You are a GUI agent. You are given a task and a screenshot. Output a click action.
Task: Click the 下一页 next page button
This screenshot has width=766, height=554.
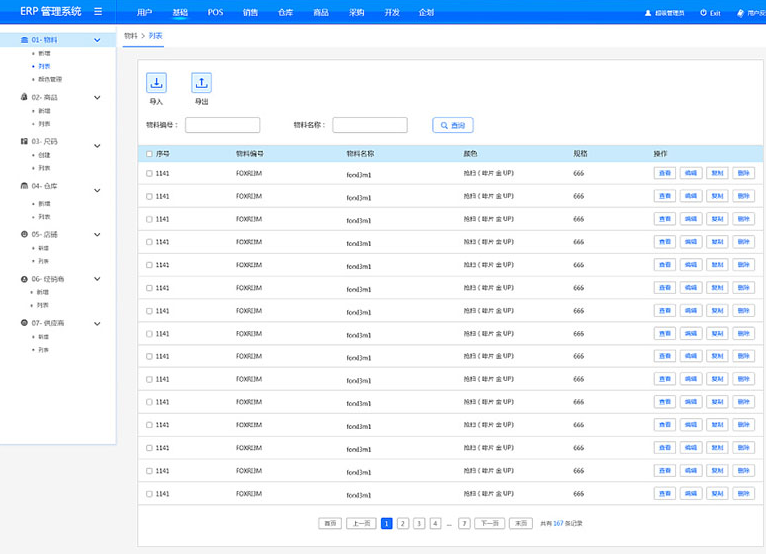click(489, 523)
